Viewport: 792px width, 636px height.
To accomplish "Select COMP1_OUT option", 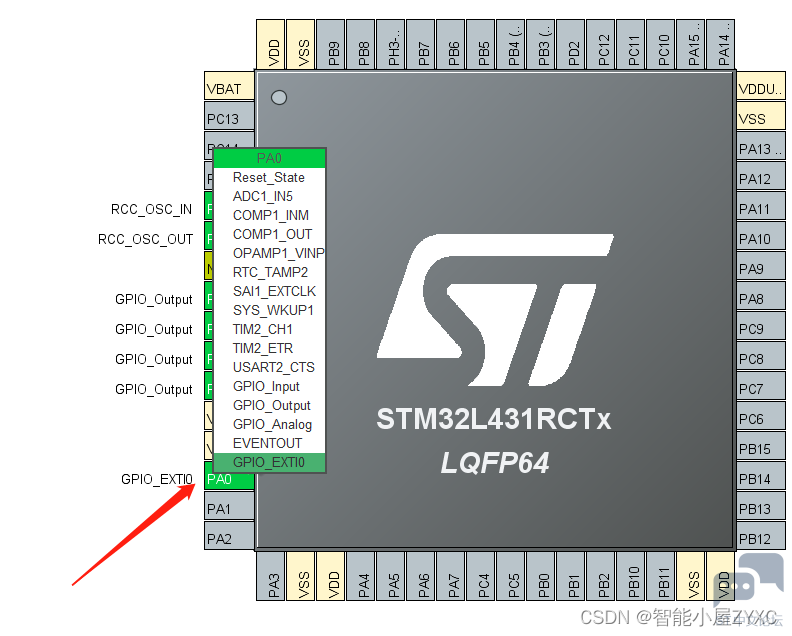I will tap(269, 234).
